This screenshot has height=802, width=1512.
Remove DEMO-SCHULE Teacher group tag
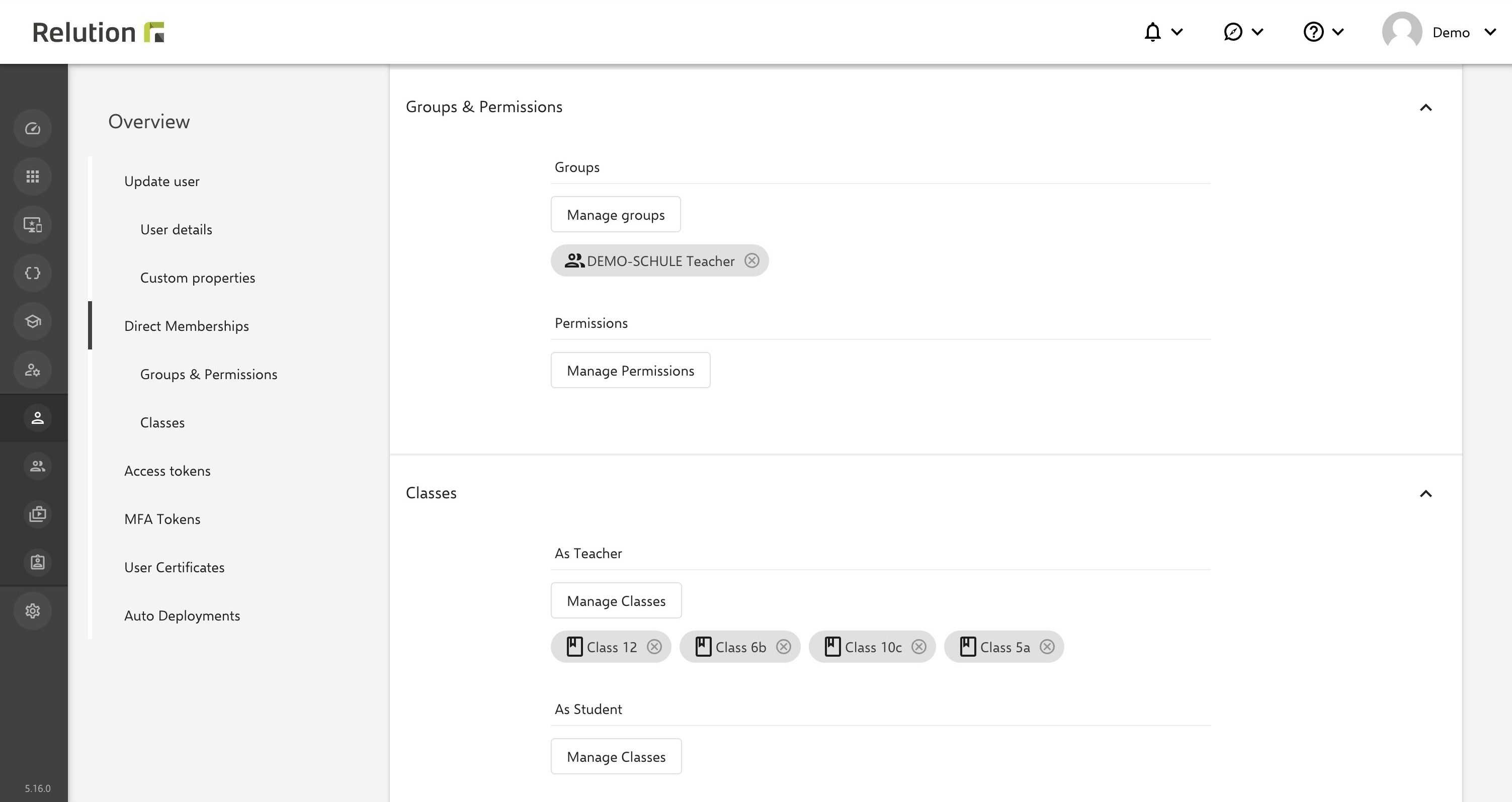tap(752, 260)
